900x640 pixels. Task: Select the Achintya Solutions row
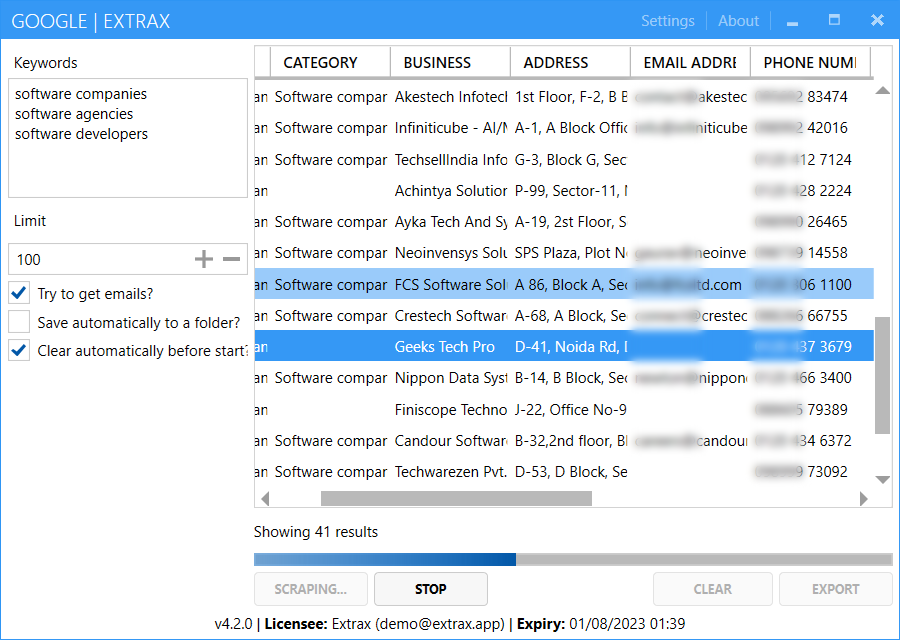pos(564,190)
